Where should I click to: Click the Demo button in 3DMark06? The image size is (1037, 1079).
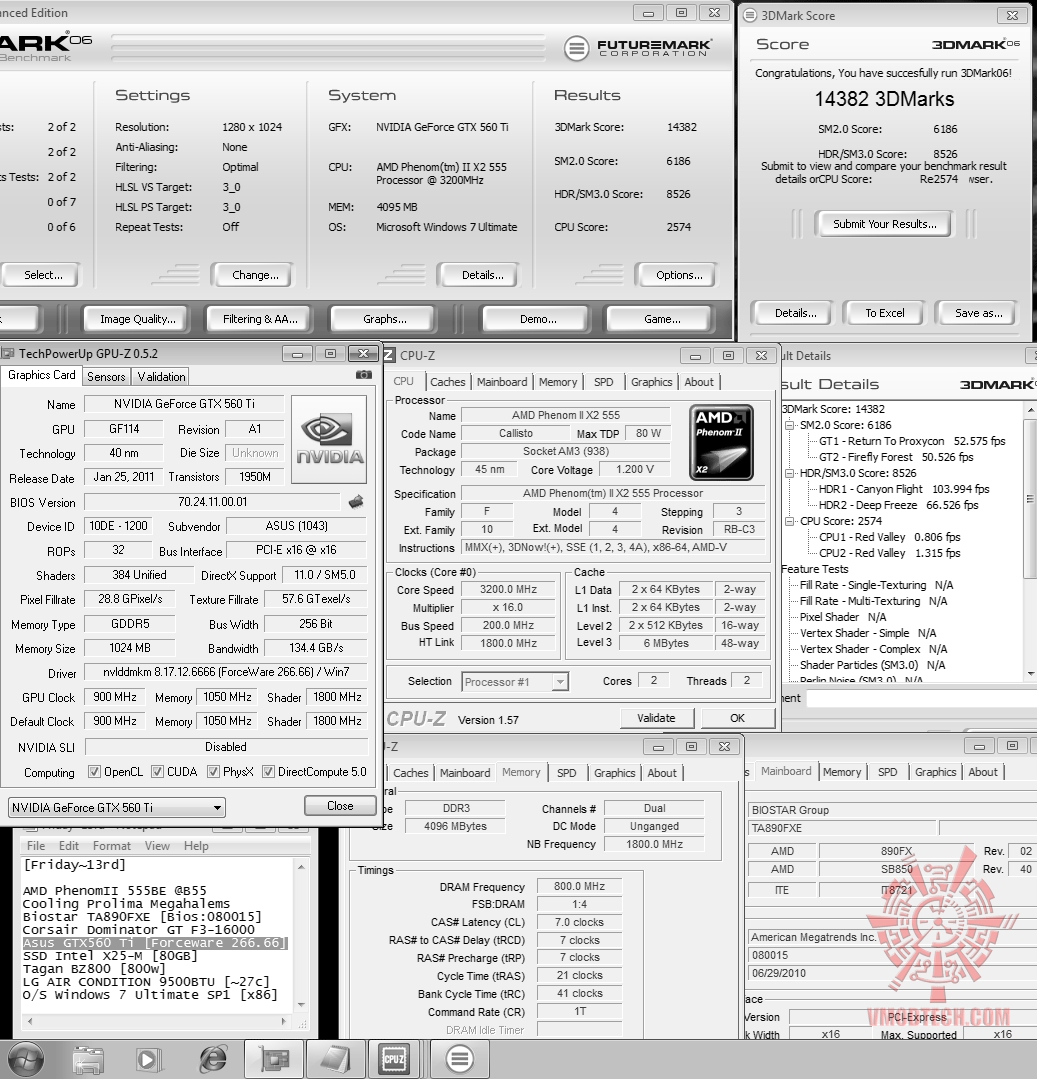pyautogui.click(x=538, y=319)
